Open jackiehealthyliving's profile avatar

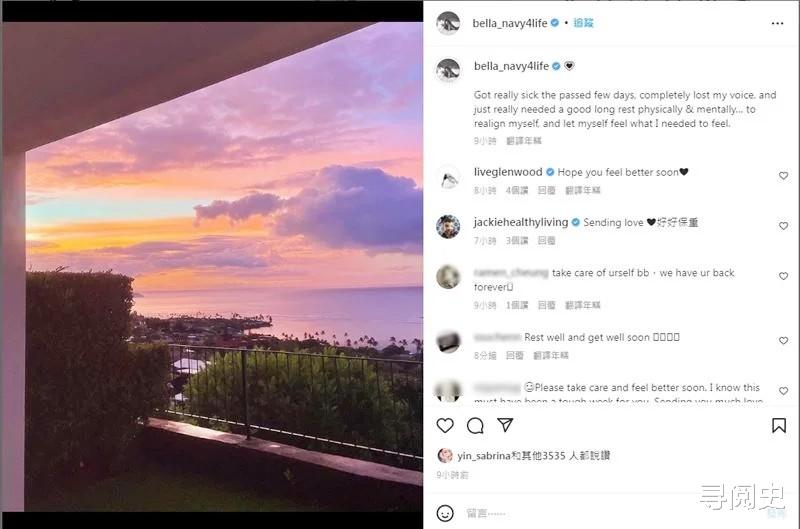448,226
